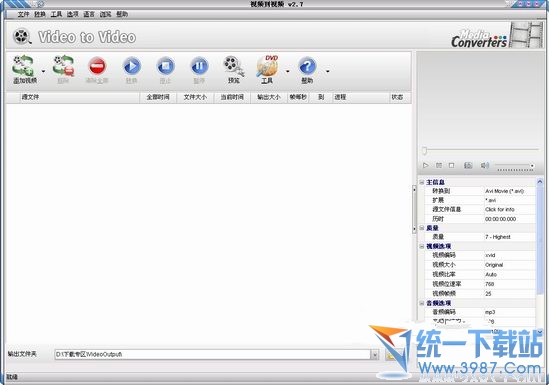The height and width of the screenshot is (385, 549).
Task: Open the 语言 (Language) menu
Action: (89, 14)
